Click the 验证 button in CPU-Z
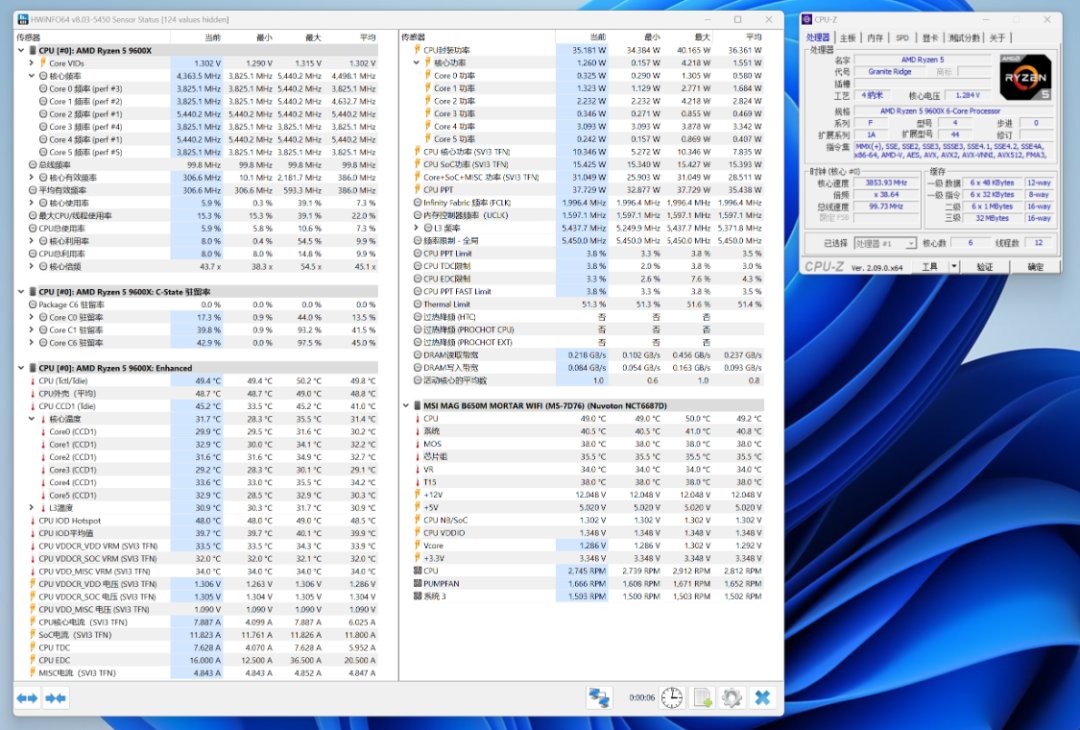 pyautogui.click(x=985, y=267)
